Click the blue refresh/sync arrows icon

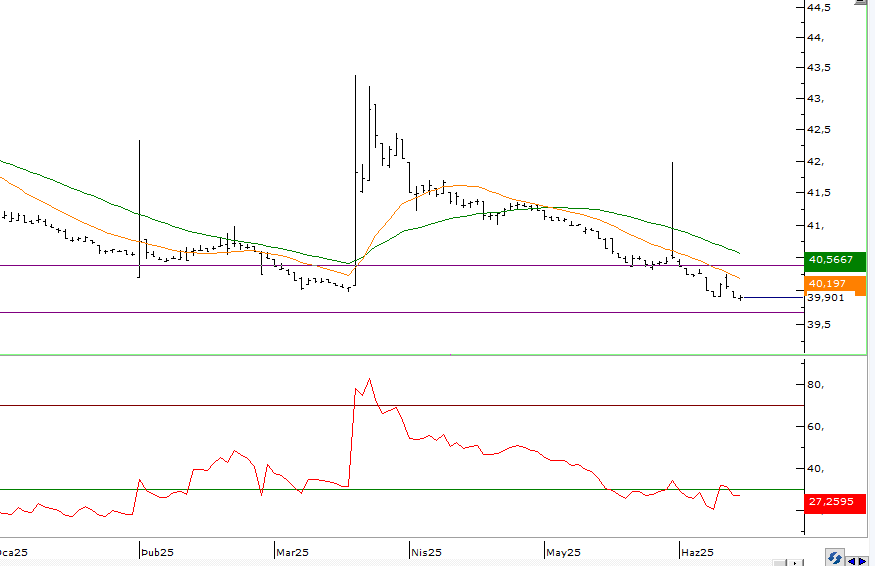click(834, 558)
